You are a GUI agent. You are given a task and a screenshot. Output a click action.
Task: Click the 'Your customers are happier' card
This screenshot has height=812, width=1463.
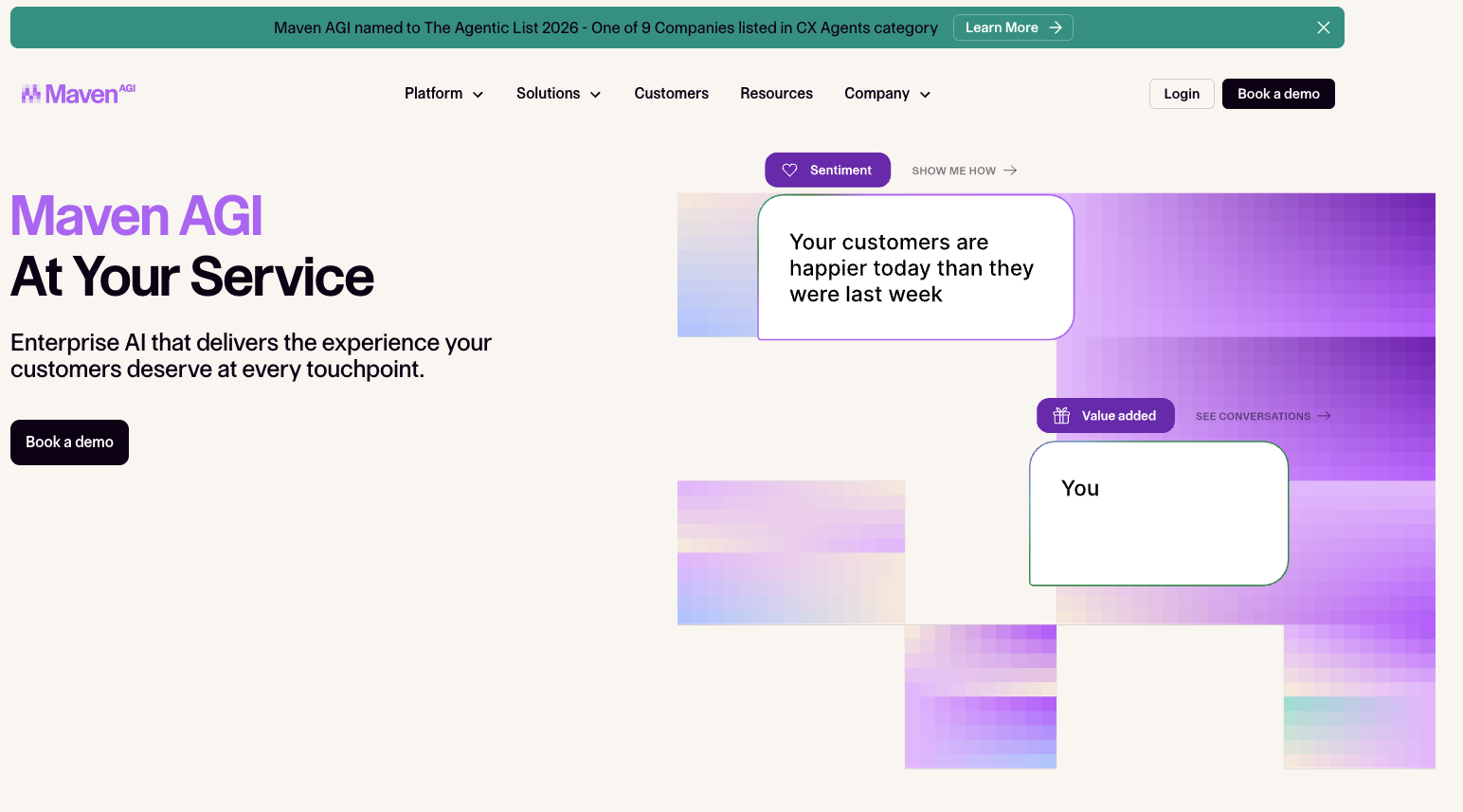915,267
